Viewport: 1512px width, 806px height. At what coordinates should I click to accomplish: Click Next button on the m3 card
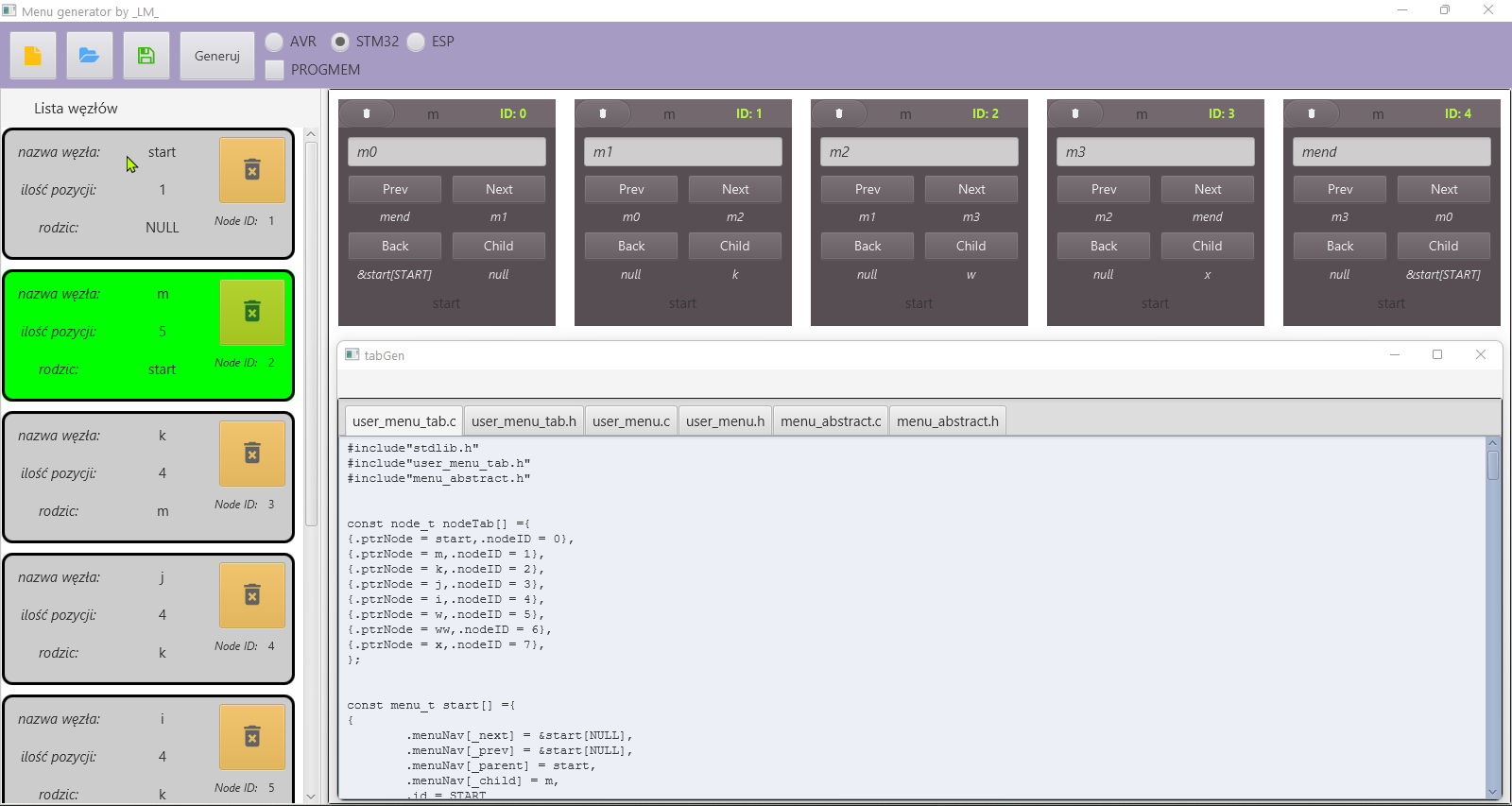(1208, 189)
